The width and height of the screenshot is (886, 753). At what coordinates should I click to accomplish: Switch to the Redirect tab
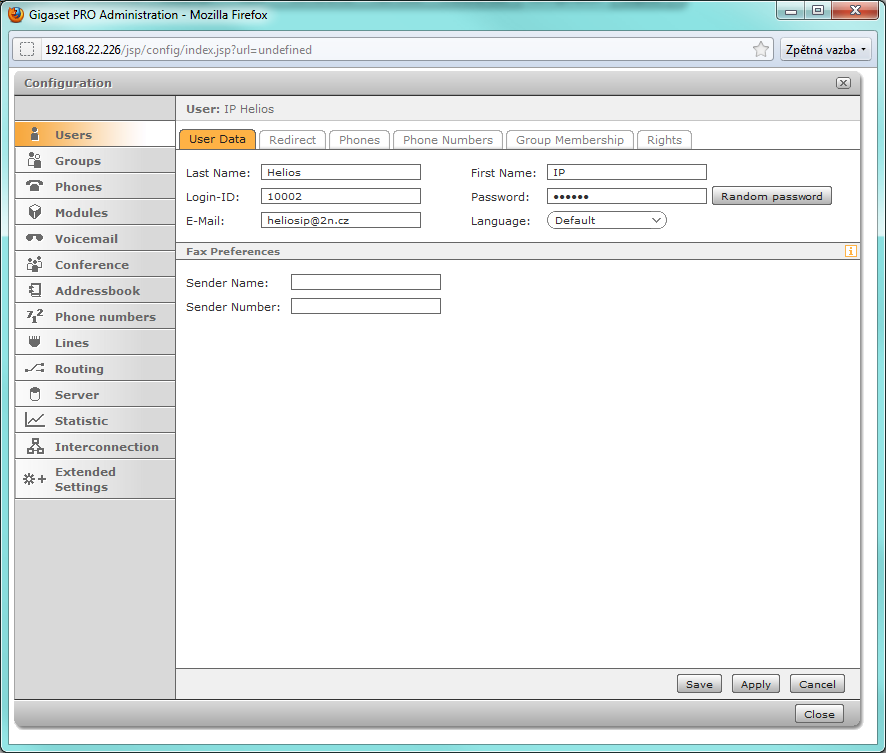coord(292,140)
